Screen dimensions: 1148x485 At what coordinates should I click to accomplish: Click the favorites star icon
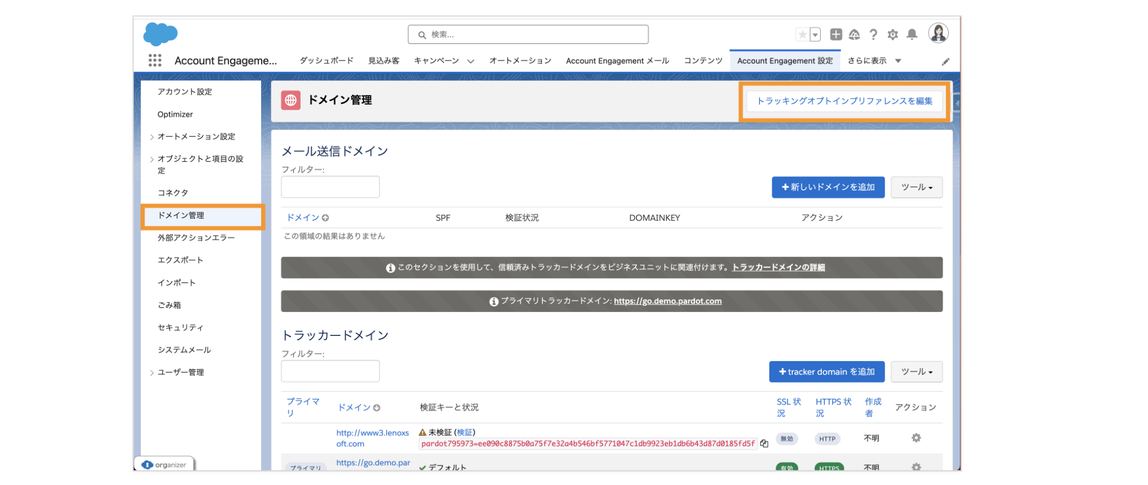pos(802,34)
